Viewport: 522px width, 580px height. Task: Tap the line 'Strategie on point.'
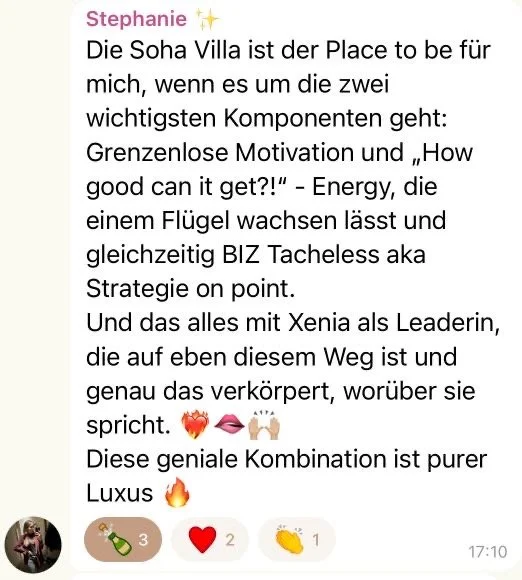pos(191,289)
